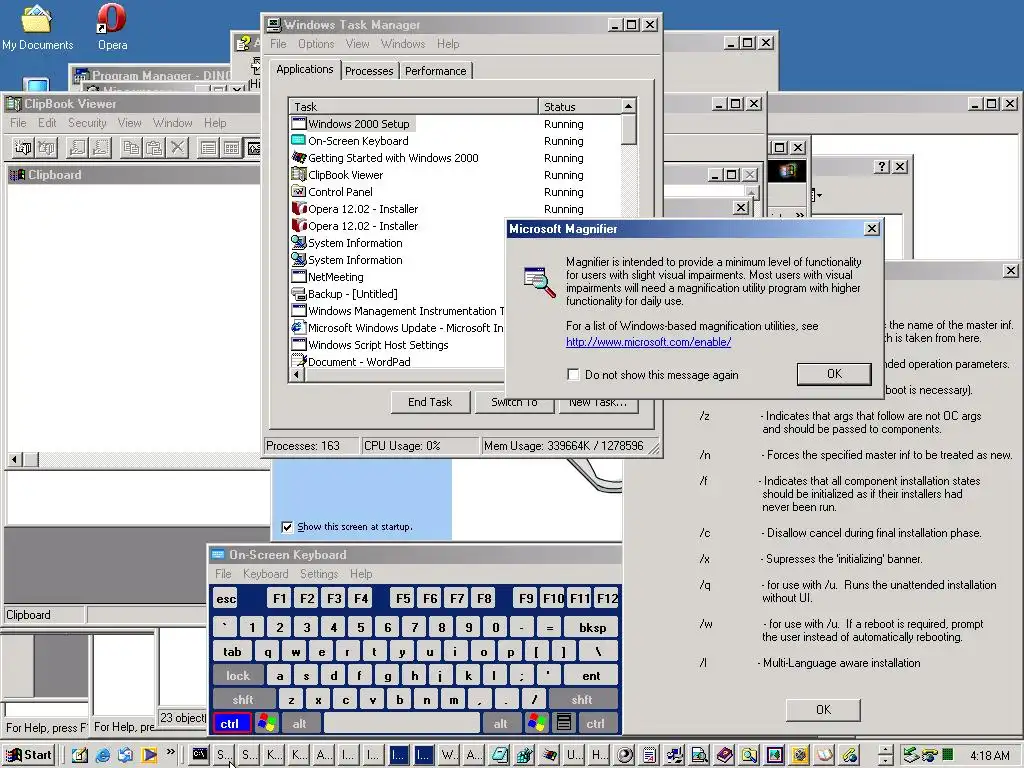Click the W... taskbar button
The image size is (1024, 768).
(x=448, y=755)
